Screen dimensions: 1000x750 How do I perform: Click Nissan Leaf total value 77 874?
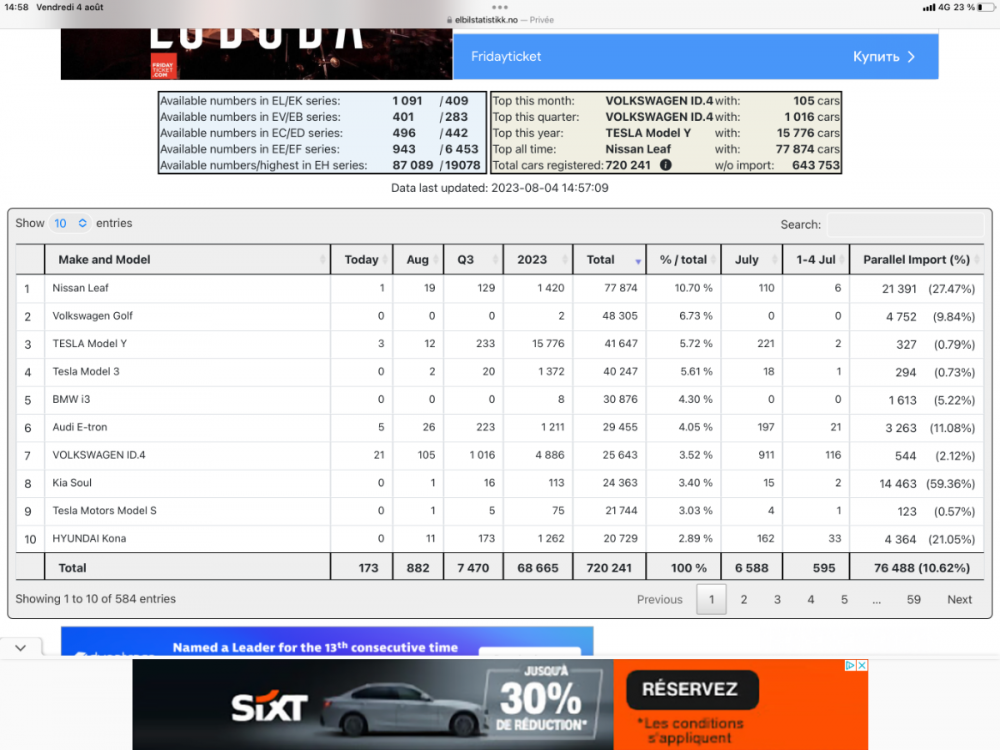point(621,288)
